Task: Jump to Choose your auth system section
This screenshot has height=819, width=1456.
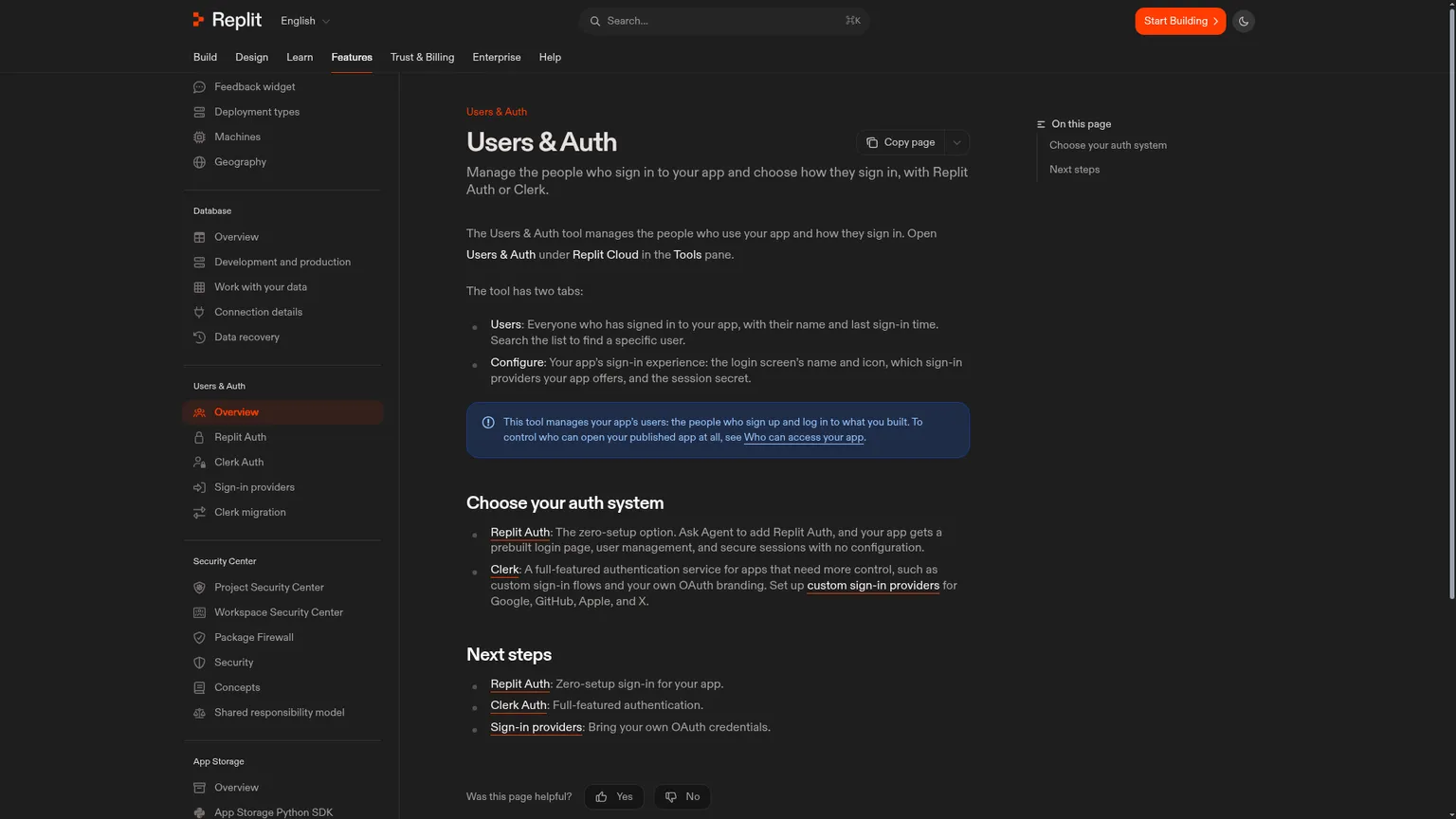Action: coord(1108,146)
